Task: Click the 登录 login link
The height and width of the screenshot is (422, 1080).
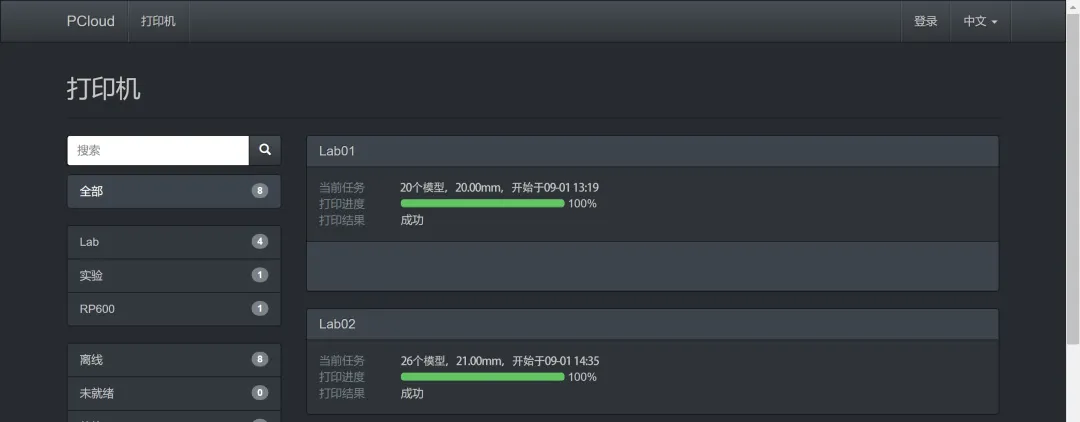Action: [925, 21]
